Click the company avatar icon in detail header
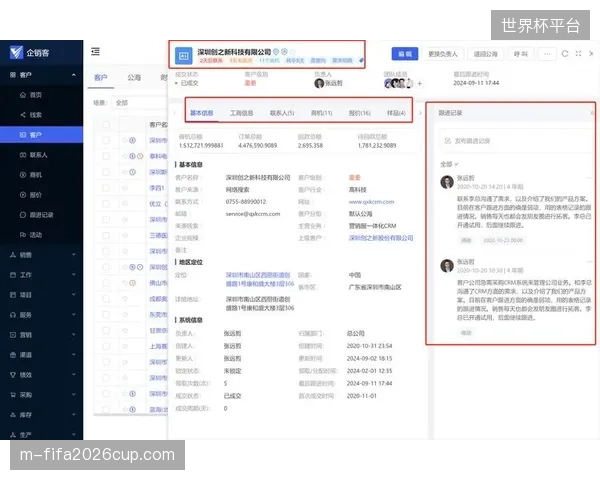 (x=184, y=56)
